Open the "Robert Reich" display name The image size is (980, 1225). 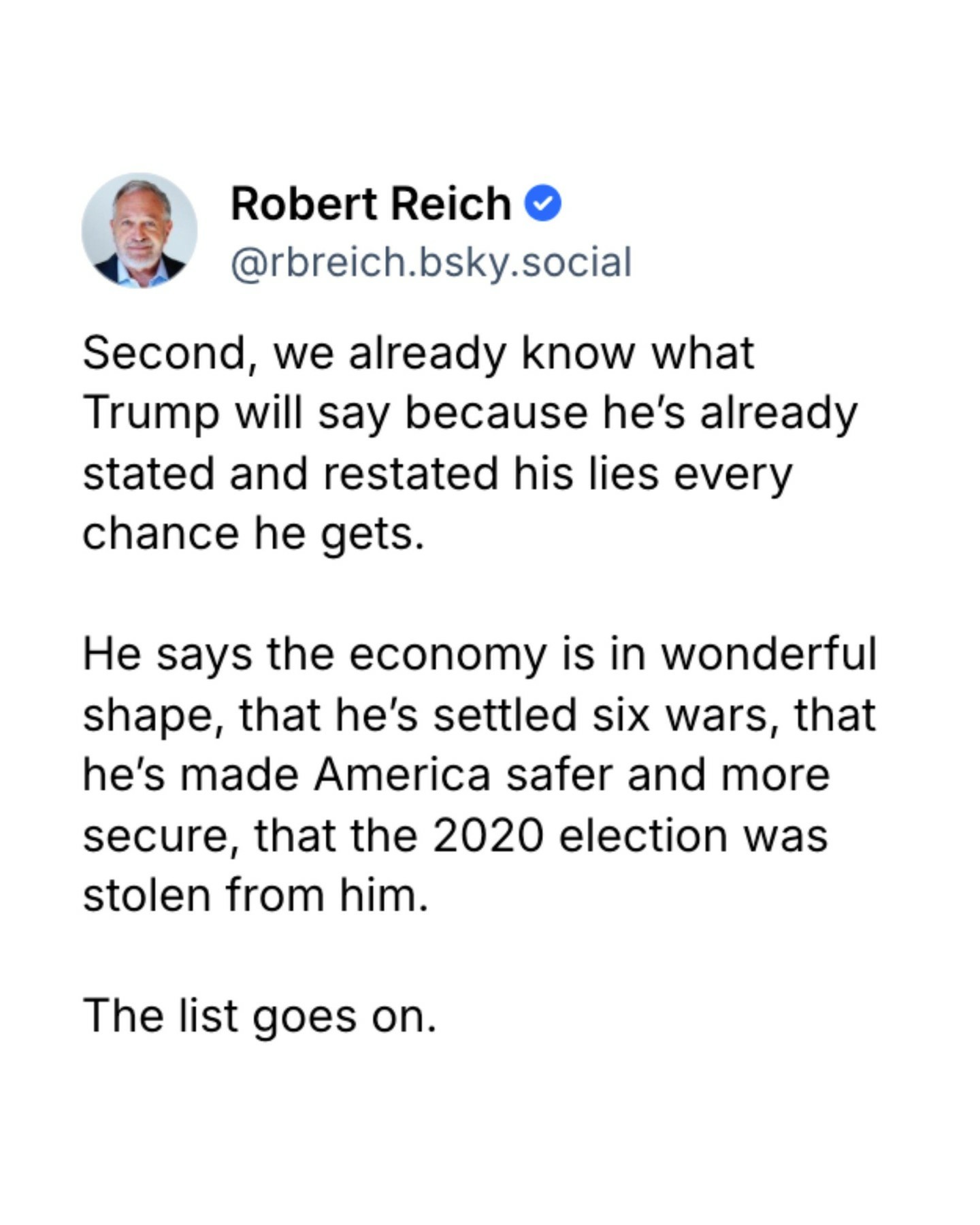coord(371,203)
